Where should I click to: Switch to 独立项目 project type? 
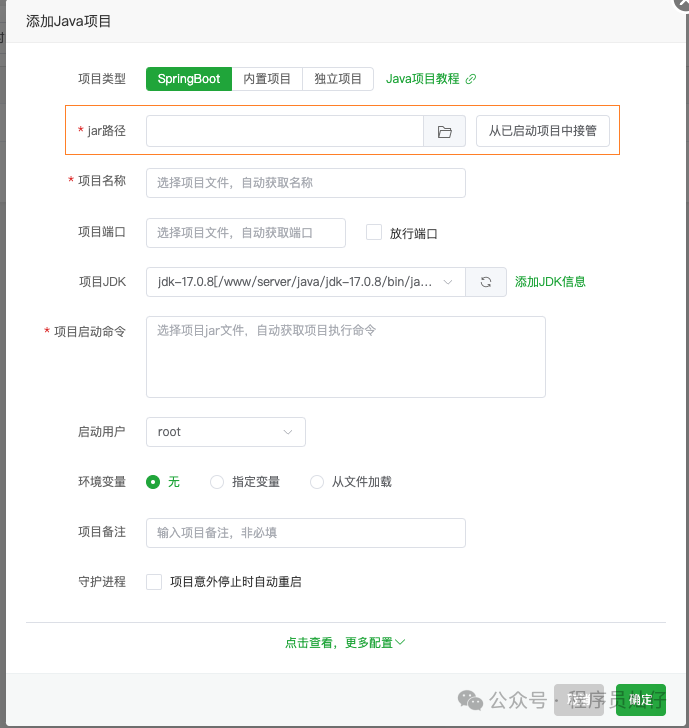pyautogui.click(x=338, y=79)
